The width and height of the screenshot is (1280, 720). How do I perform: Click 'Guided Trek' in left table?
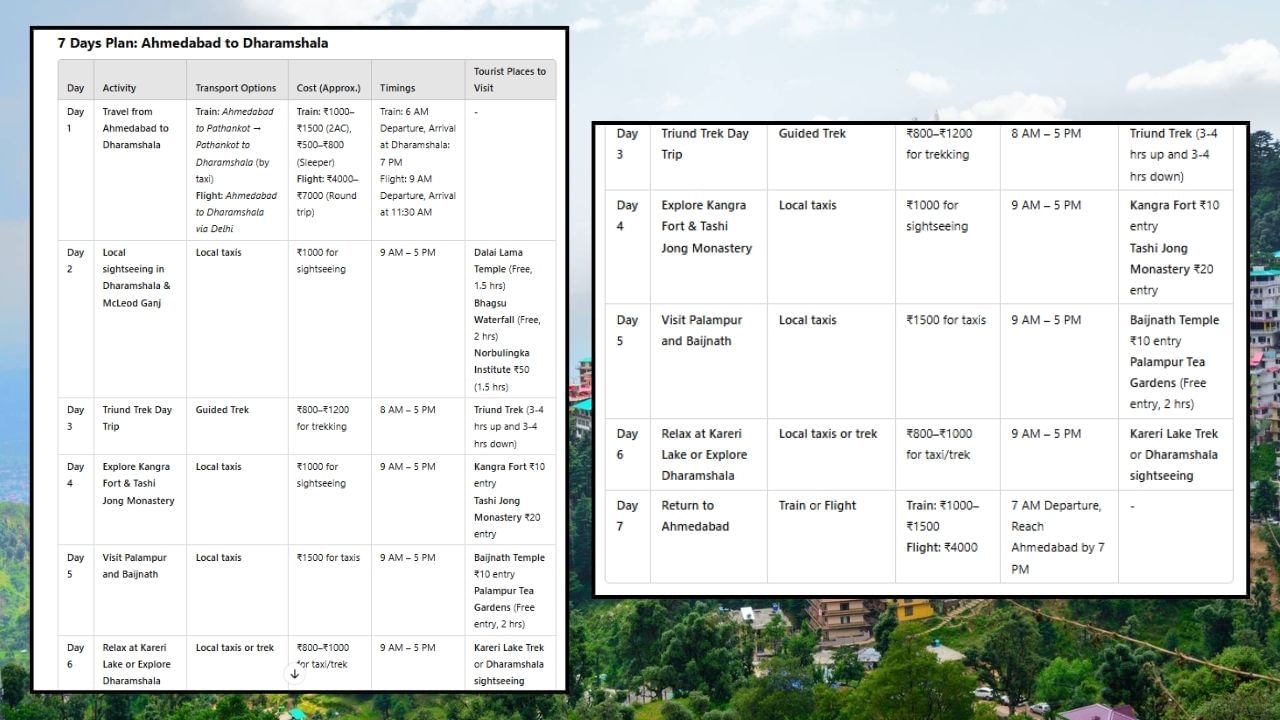click(222, 409)
